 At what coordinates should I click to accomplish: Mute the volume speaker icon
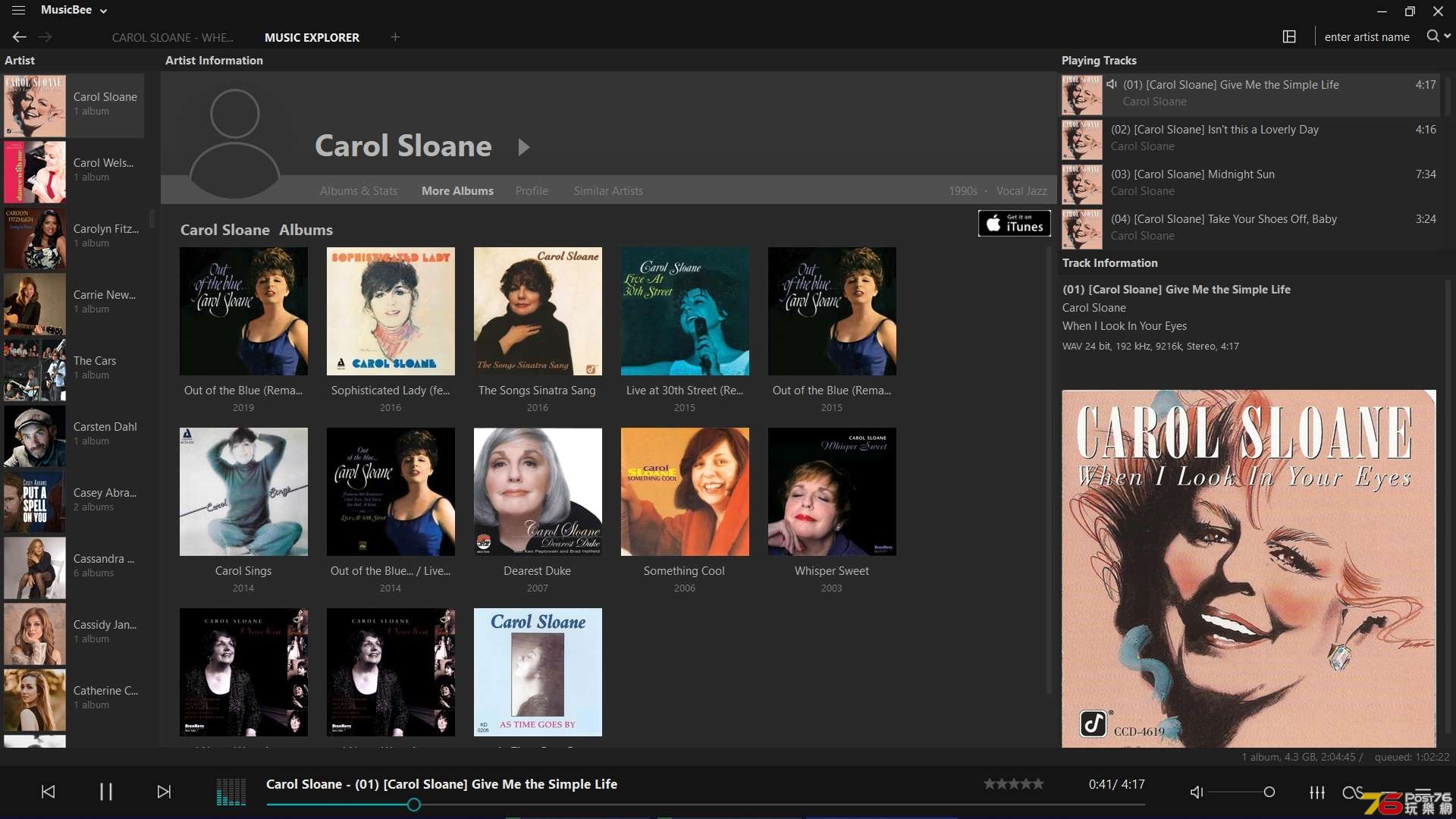(x=1197, y=792)
